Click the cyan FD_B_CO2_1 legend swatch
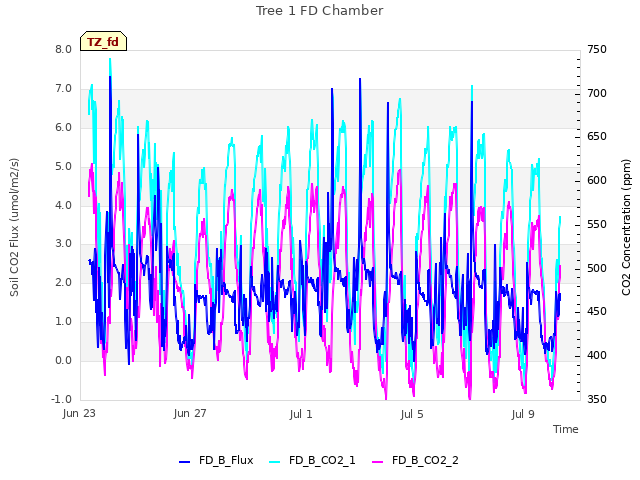The image size is (640, 480). pyautogui.click(x=275, y=462)
